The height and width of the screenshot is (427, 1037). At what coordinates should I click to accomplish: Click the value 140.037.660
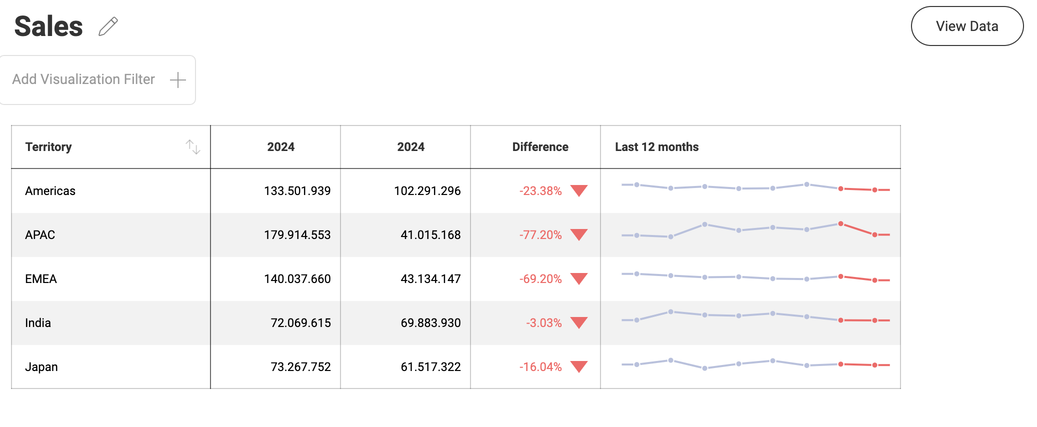(298, 279)
